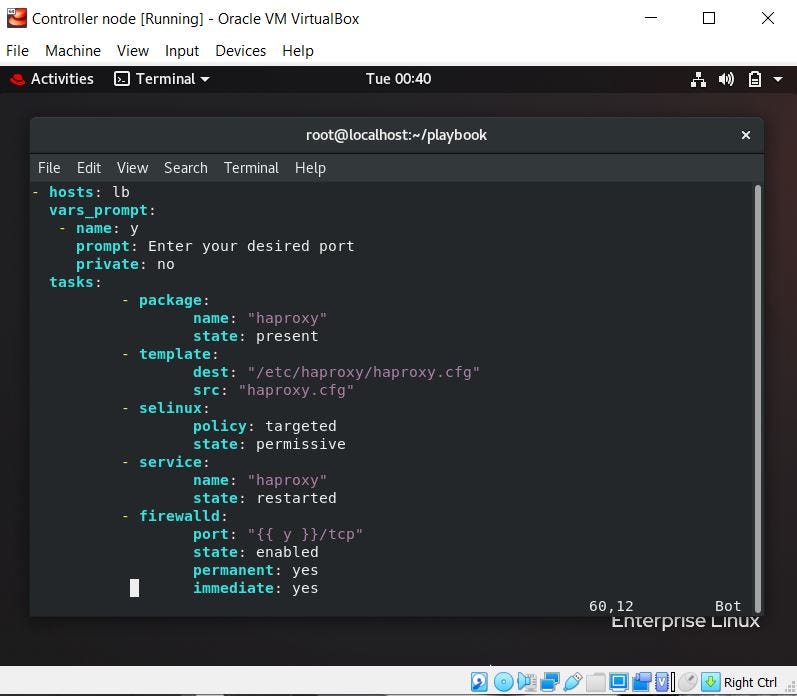Click the 'selinux' module name

[x=170, y=408]
